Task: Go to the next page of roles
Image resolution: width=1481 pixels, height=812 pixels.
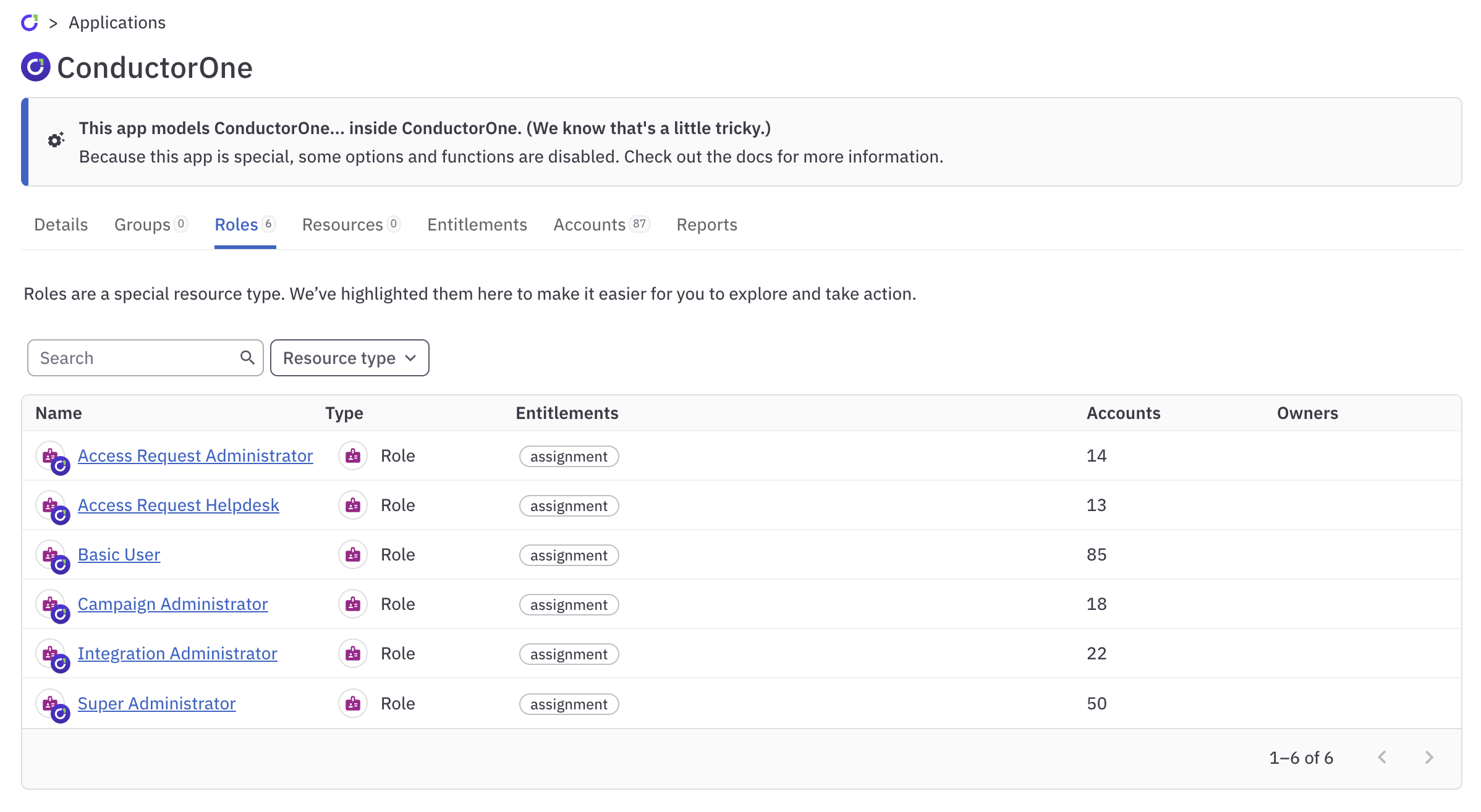Action: (1429, 758)
